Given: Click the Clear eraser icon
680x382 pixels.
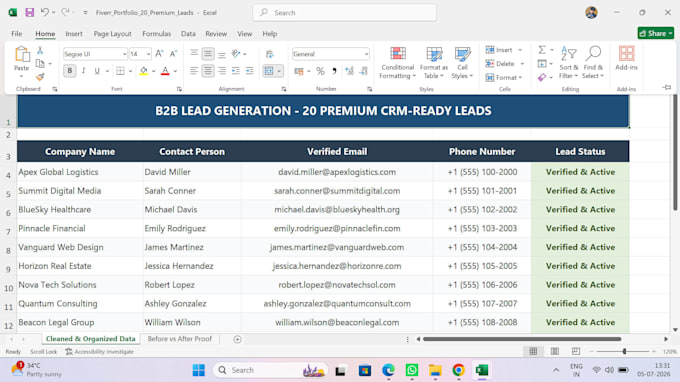Looking at the screenshot, I should click(542, 77).
